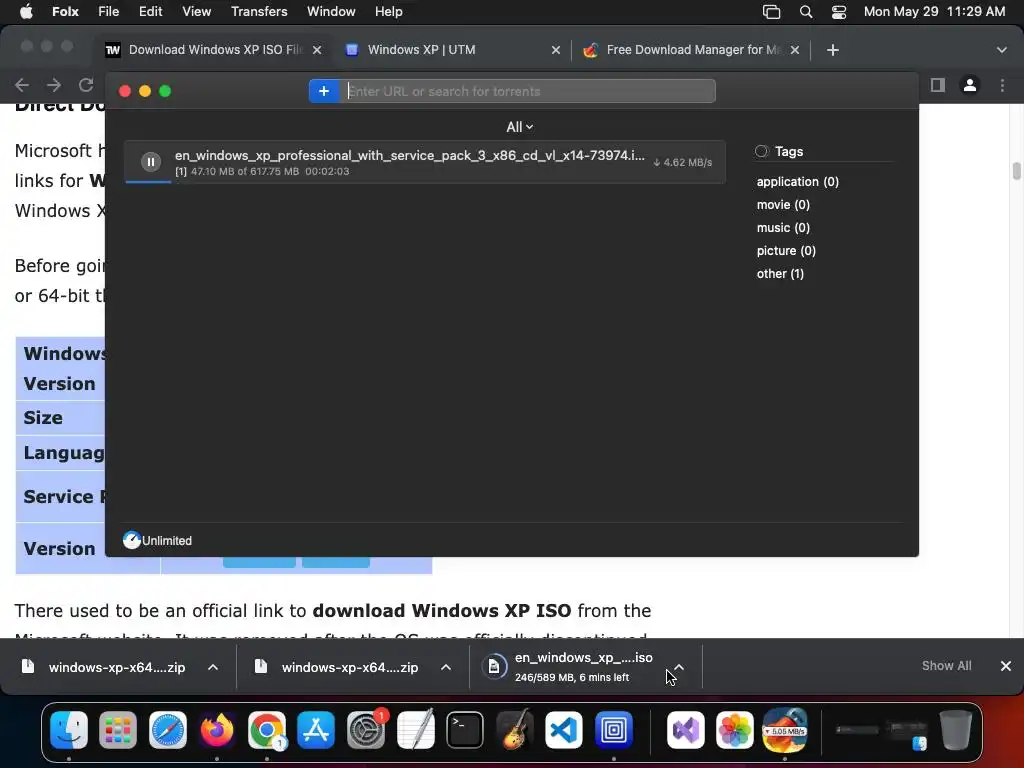Select the picture (0) tag

tap(786, 251)
